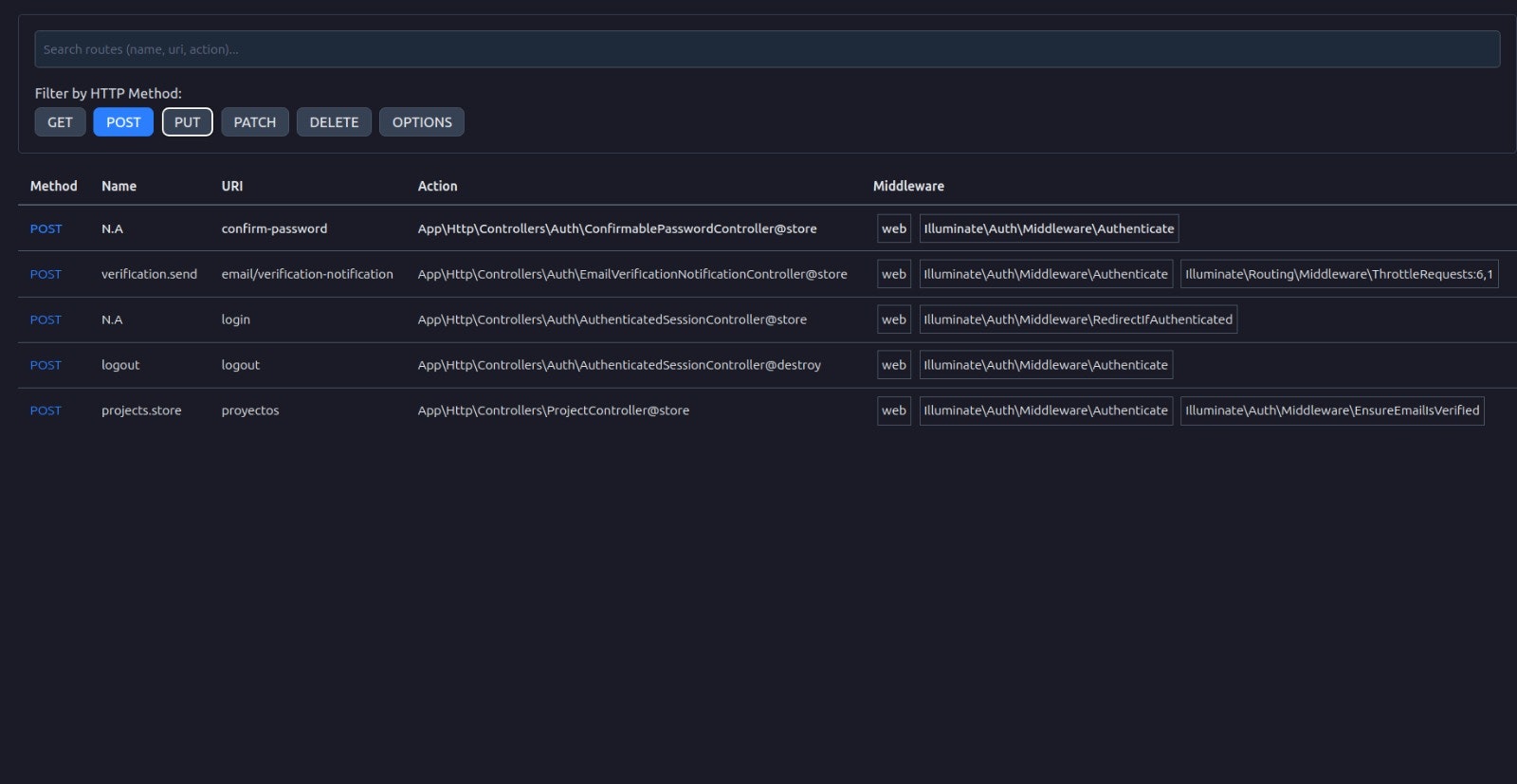Click N.A name in confirm-password row

(112, 228)
